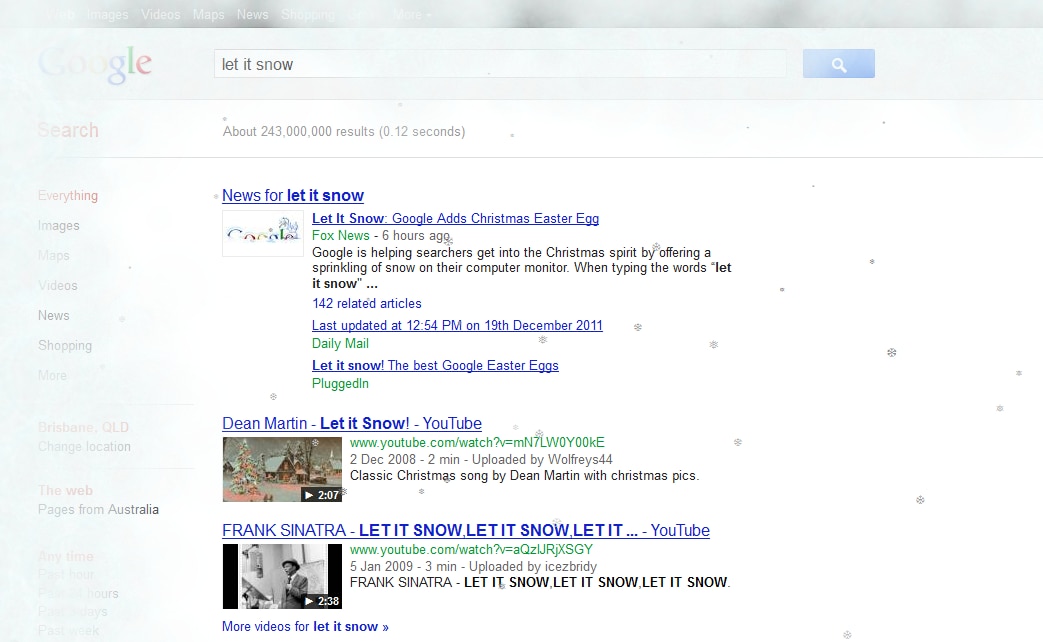
Task: Open the Daily Mail 'Last updated at 12:54 PM' article
Action: tap(457, 325)
